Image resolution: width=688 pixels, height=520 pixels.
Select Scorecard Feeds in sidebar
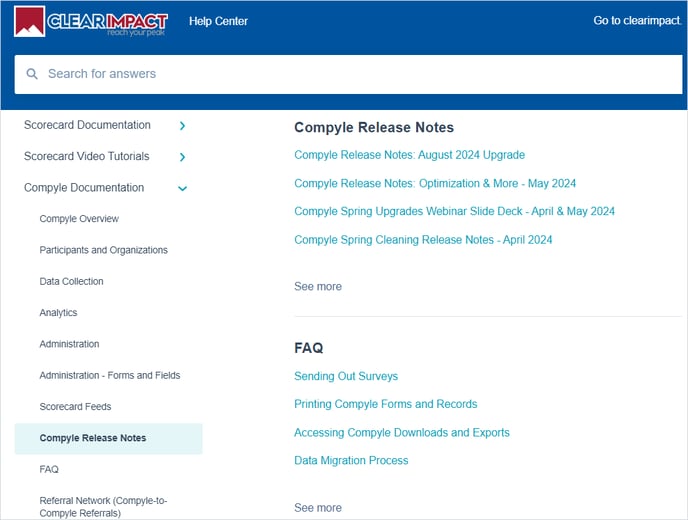pyautogui.click(x=75, y=407)
